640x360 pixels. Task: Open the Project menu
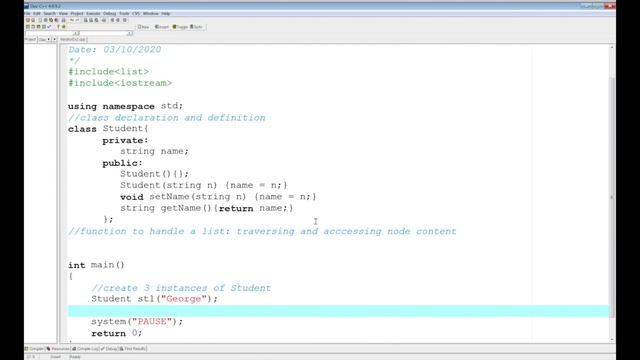tap(77, 13)
